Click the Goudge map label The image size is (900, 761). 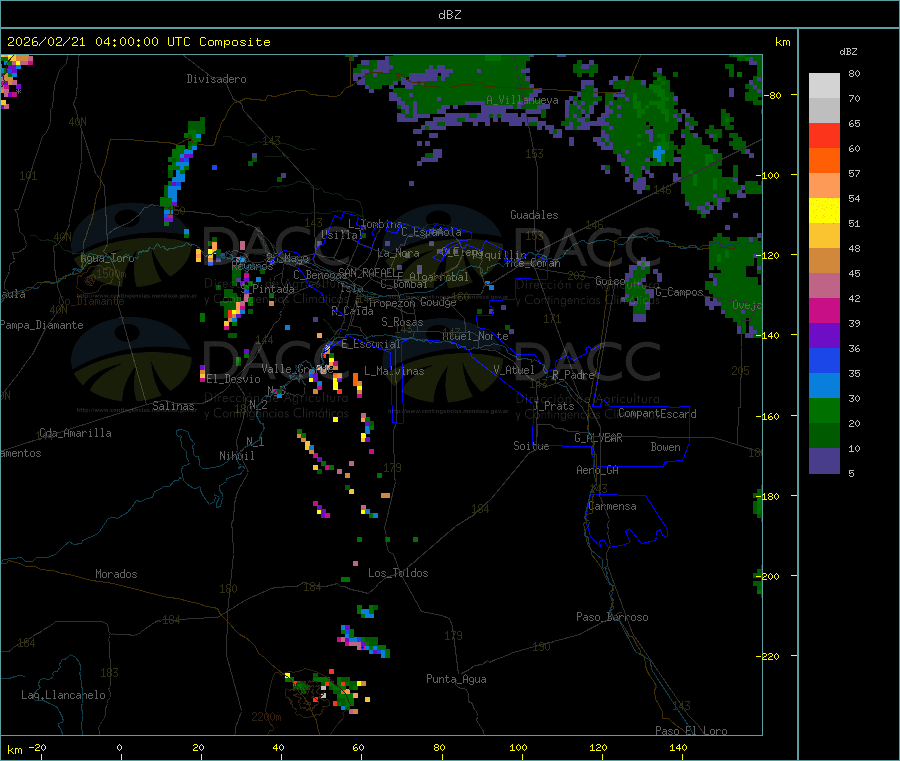click(x=438, y=302)
